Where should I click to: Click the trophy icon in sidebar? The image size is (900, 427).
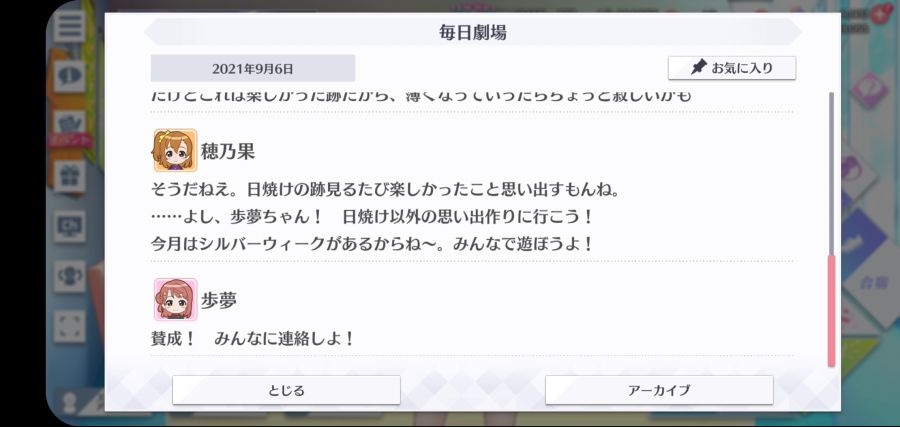point(69,276)
